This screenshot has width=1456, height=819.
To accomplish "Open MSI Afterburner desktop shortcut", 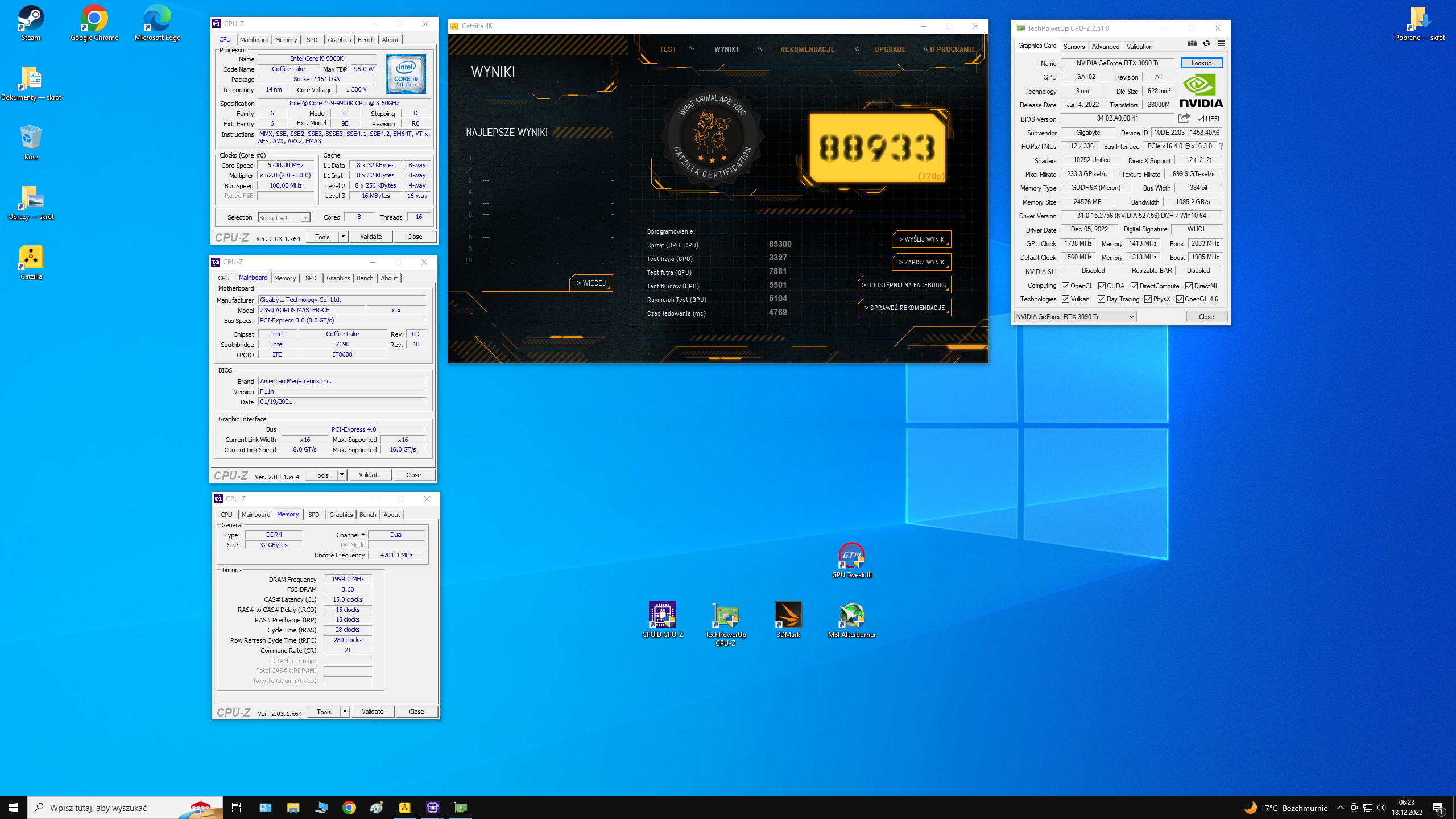I will (x=851, y=621).
